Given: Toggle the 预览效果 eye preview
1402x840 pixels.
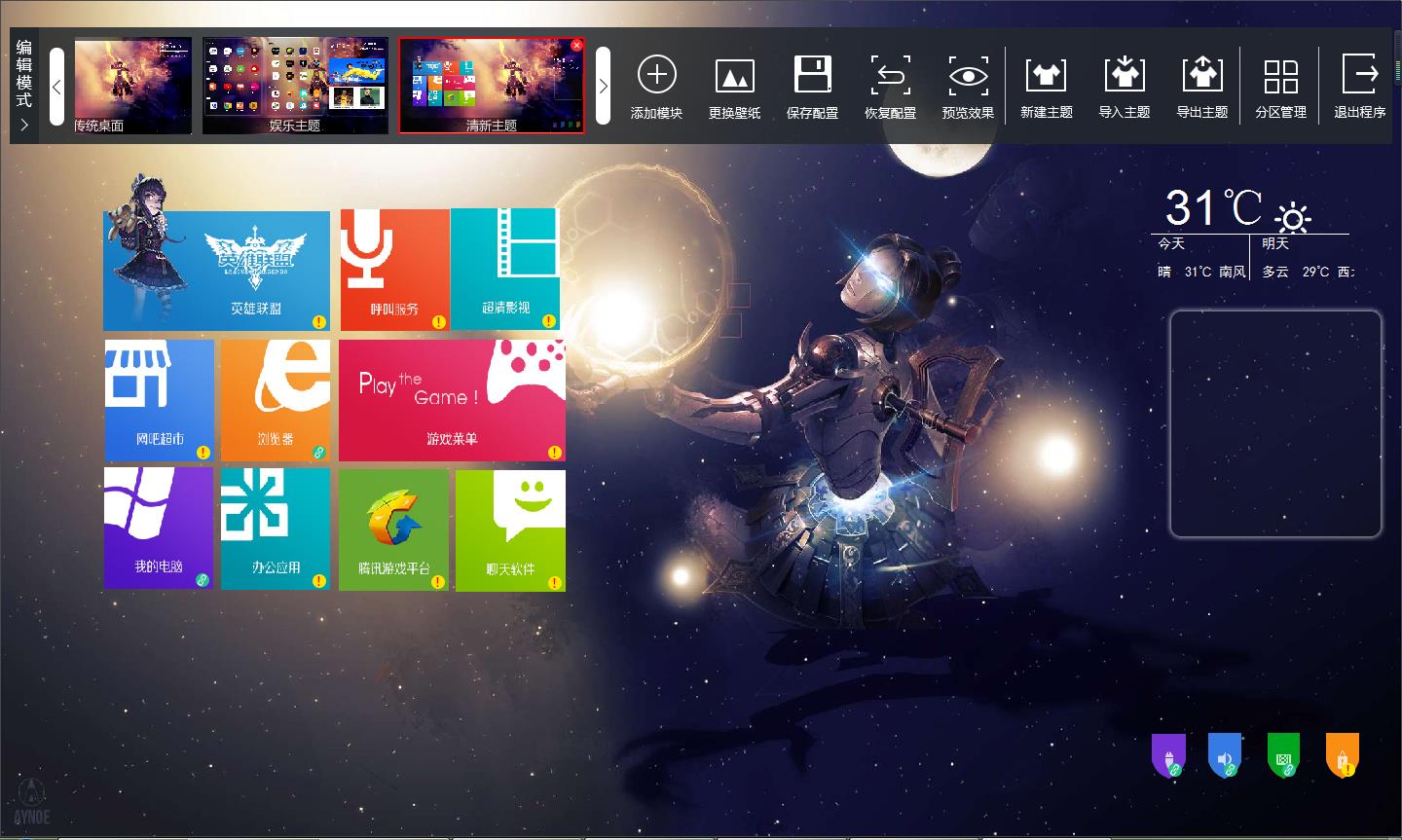Looking at the screenshot, I should pyautogui.click(x=969, y=75).
